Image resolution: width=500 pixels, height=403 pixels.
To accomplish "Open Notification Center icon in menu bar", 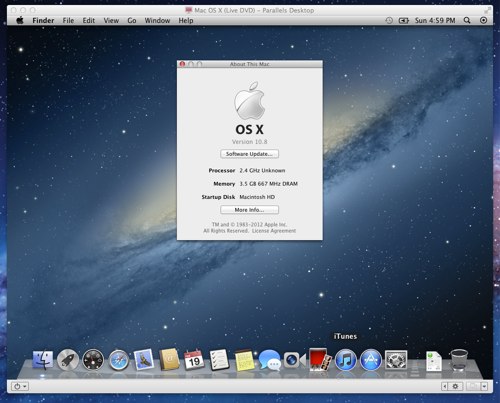I will (x=483, y=21).
